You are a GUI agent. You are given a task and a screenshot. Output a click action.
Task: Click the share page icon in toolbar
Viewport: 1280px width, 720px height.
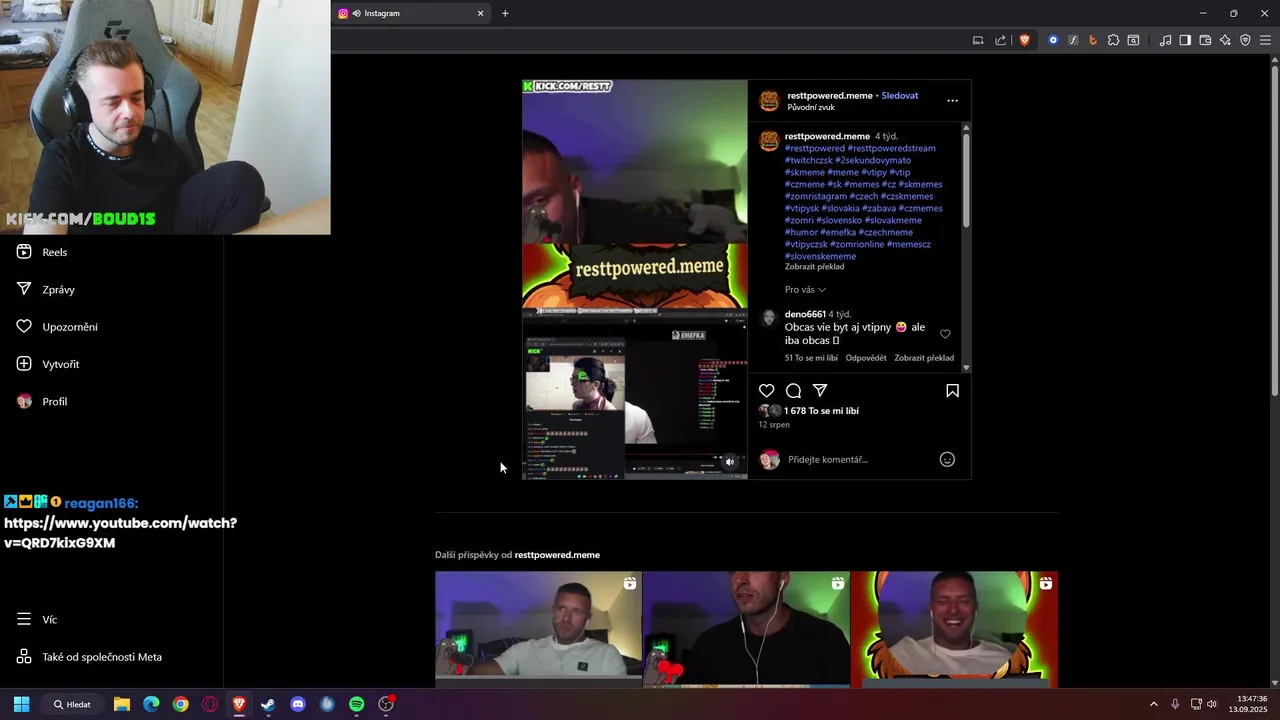[1001, 40]
